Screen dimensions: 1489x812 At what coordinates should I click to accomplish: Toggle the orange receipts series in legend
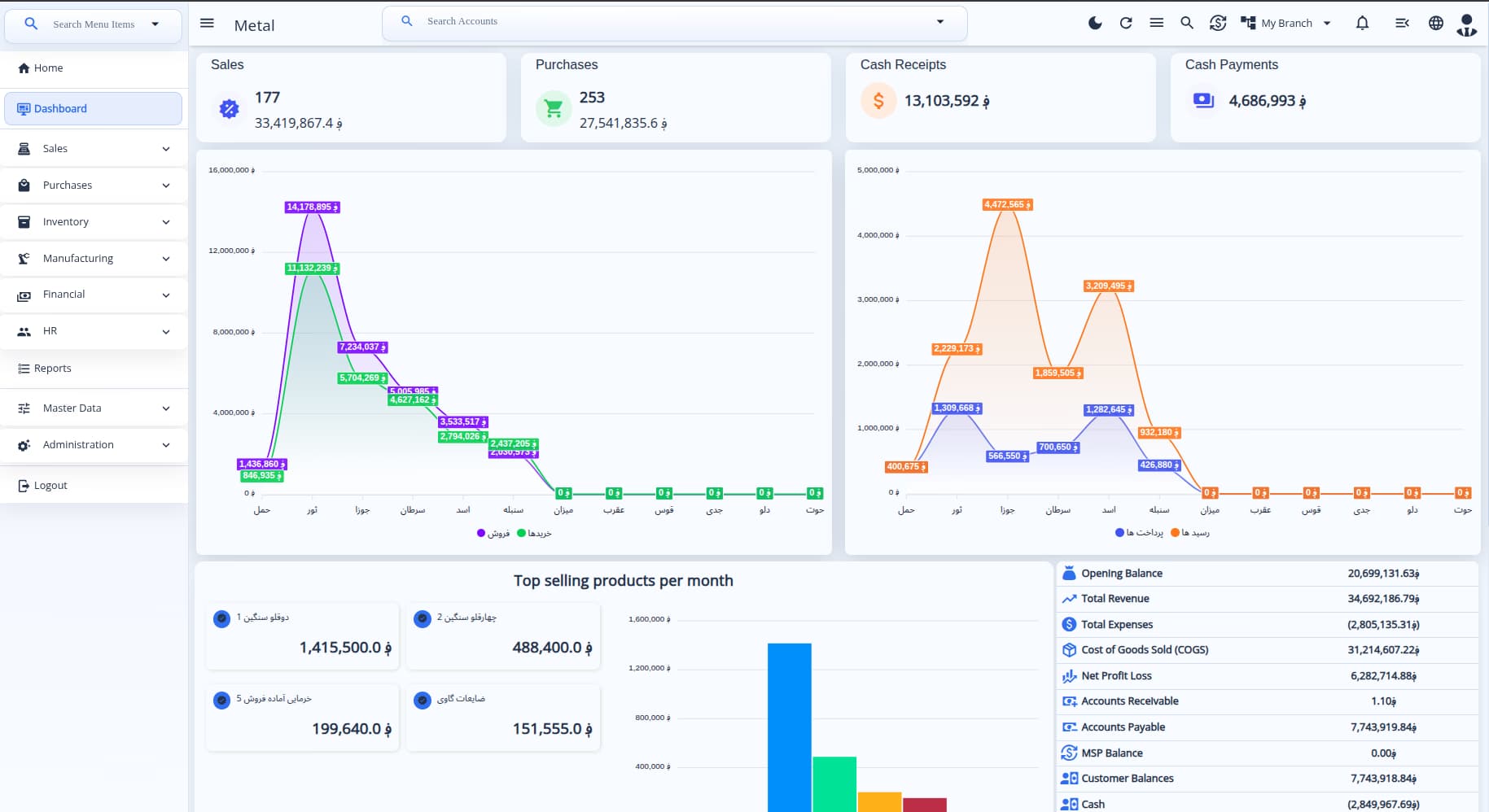(1189, 532)
